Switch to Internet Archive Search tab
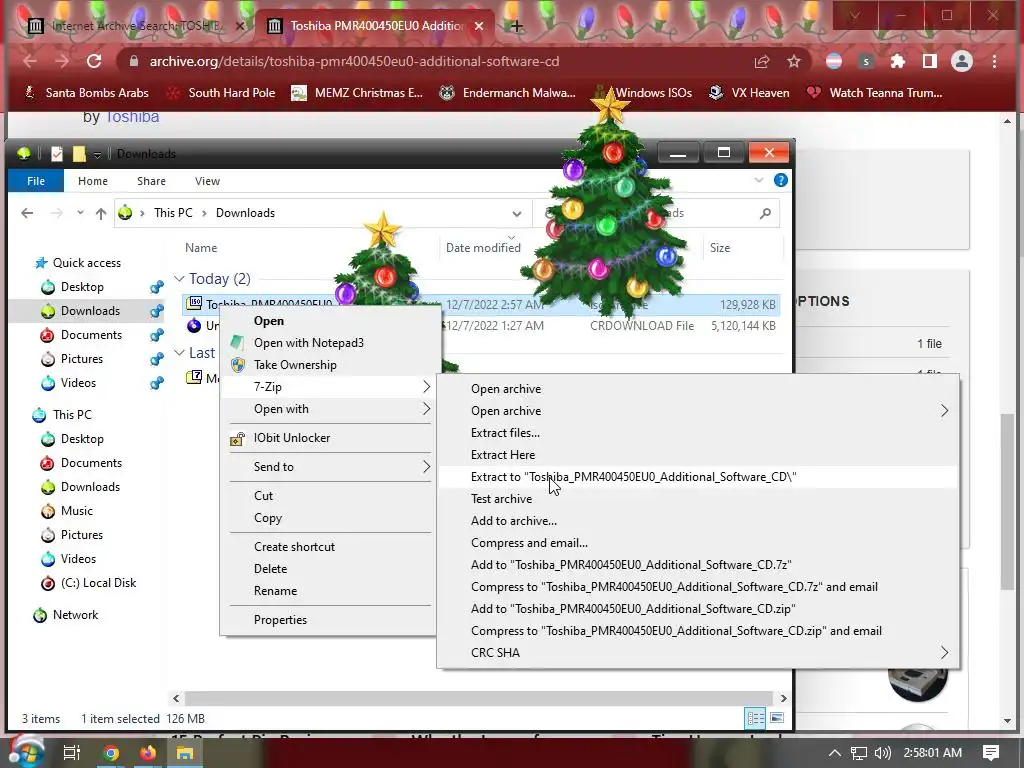Screen dimensions: 1024x768 click(136, 26)
